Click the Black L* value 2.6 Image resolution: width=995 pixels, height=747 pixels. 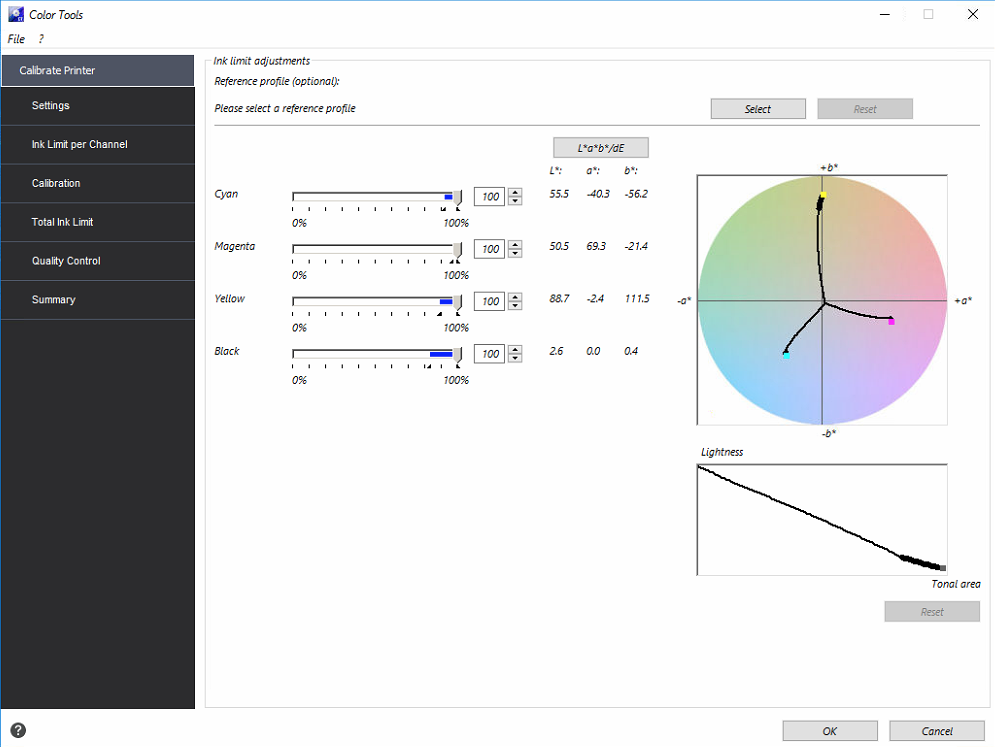point(556,351)
